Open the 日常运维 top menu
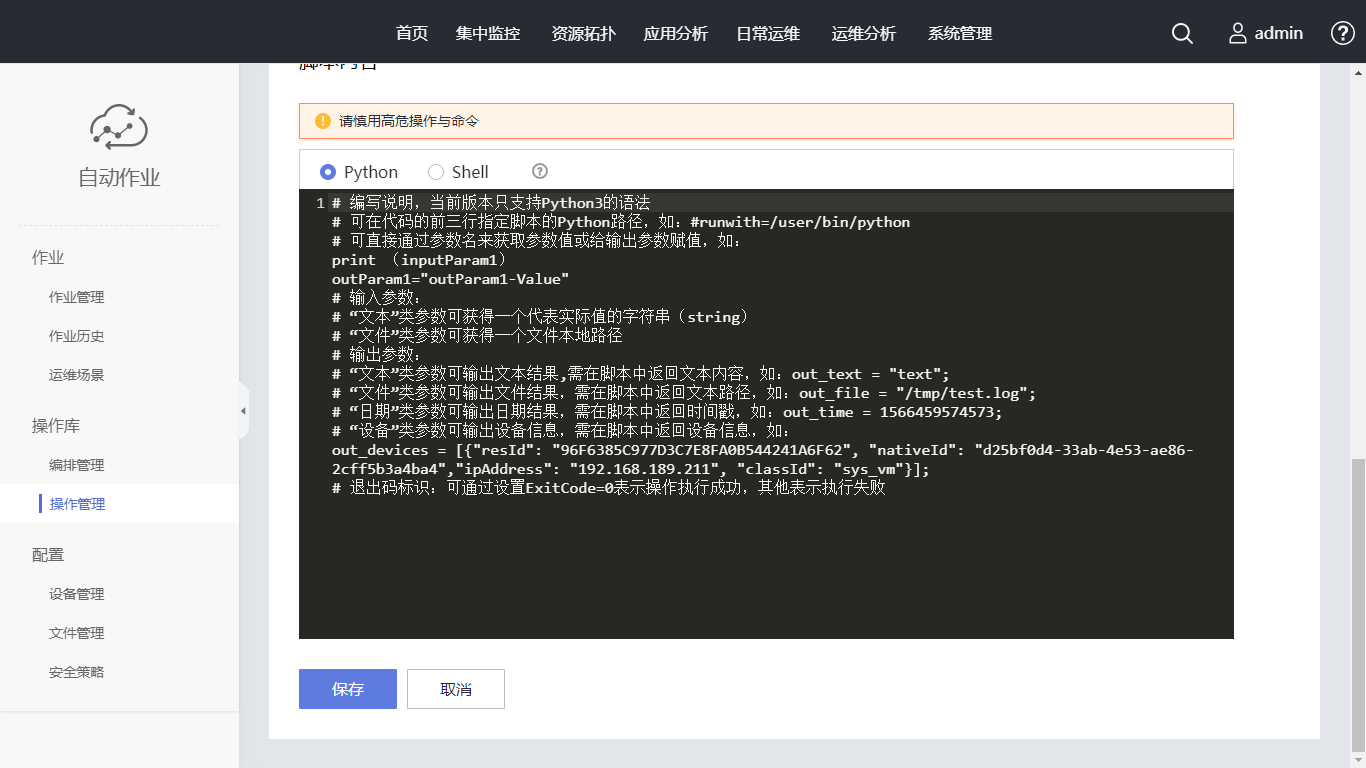The height and width of the screenshot is (768, 1366). coord(768,34)
